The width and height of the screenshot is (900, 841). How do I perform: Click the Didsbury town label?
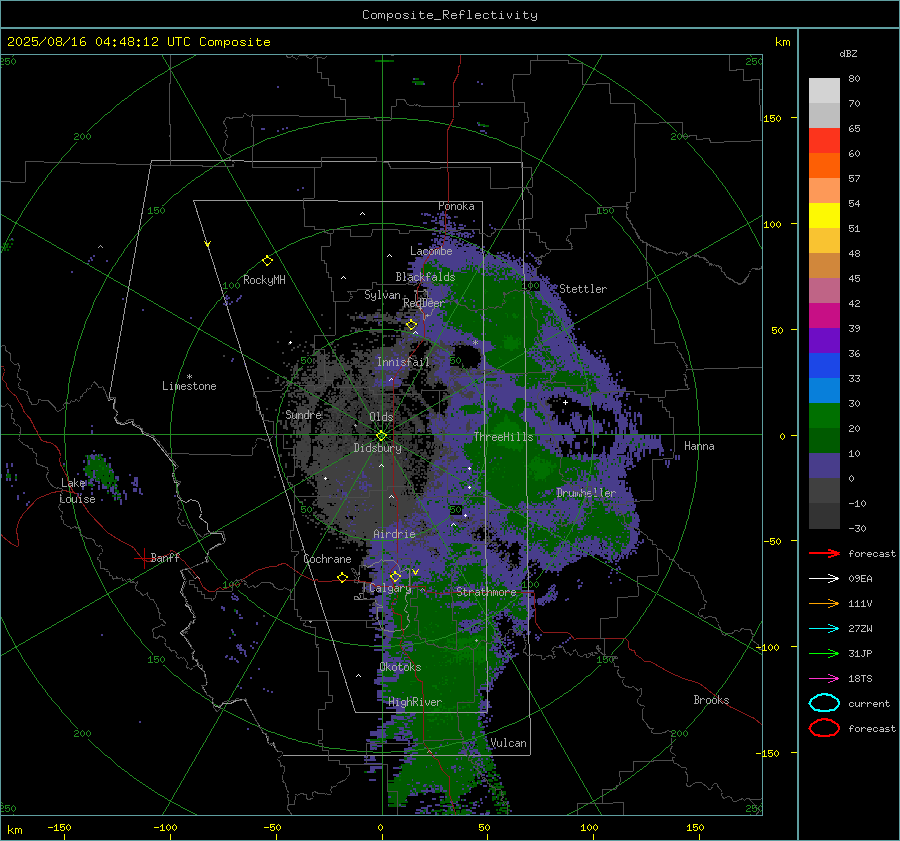click(378, 448)
